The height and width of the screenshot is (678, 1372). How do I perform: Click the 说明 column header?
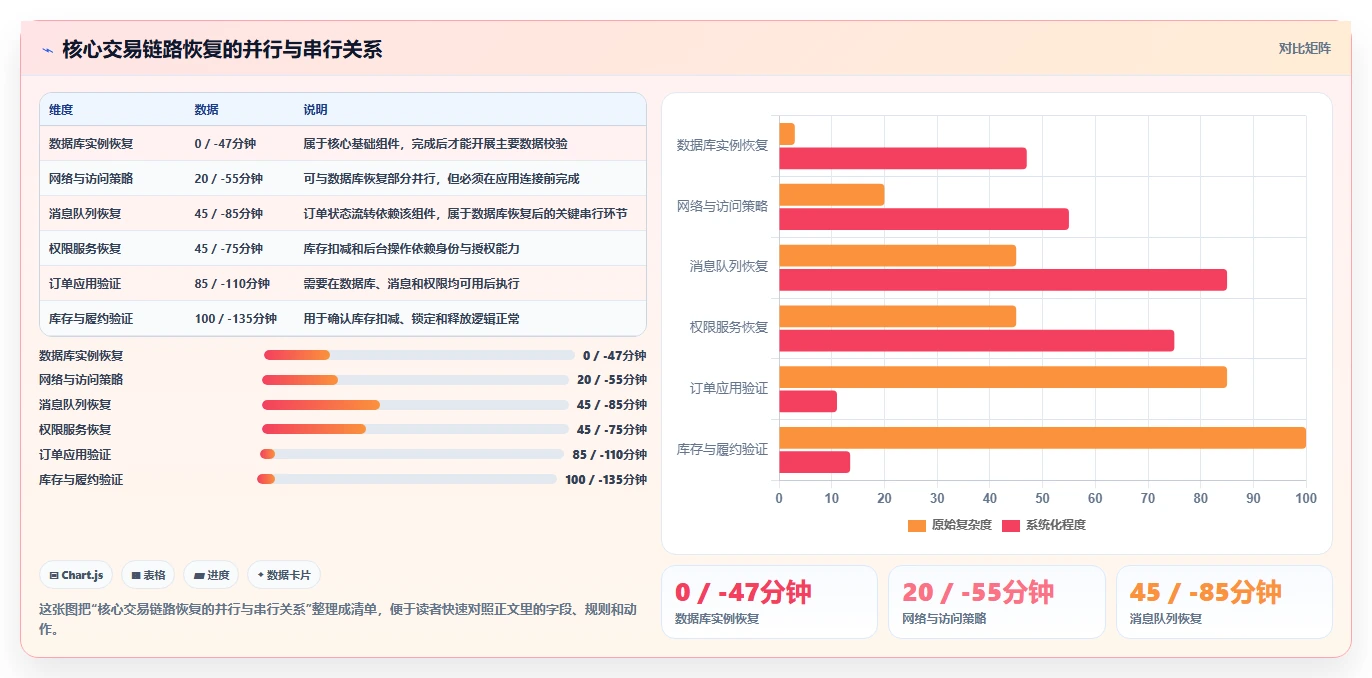(x=316, y=110)
